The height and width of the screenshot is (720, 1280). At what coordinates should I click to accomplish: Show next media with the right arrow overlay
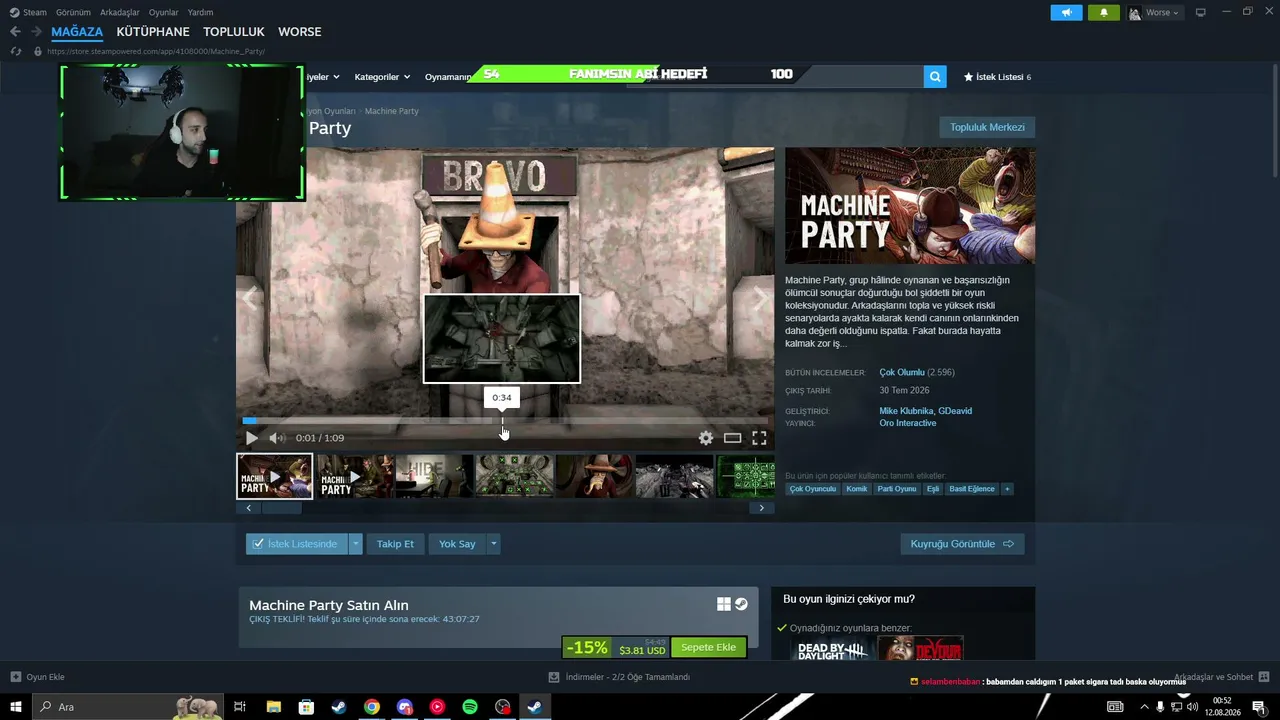coord(760,298)
